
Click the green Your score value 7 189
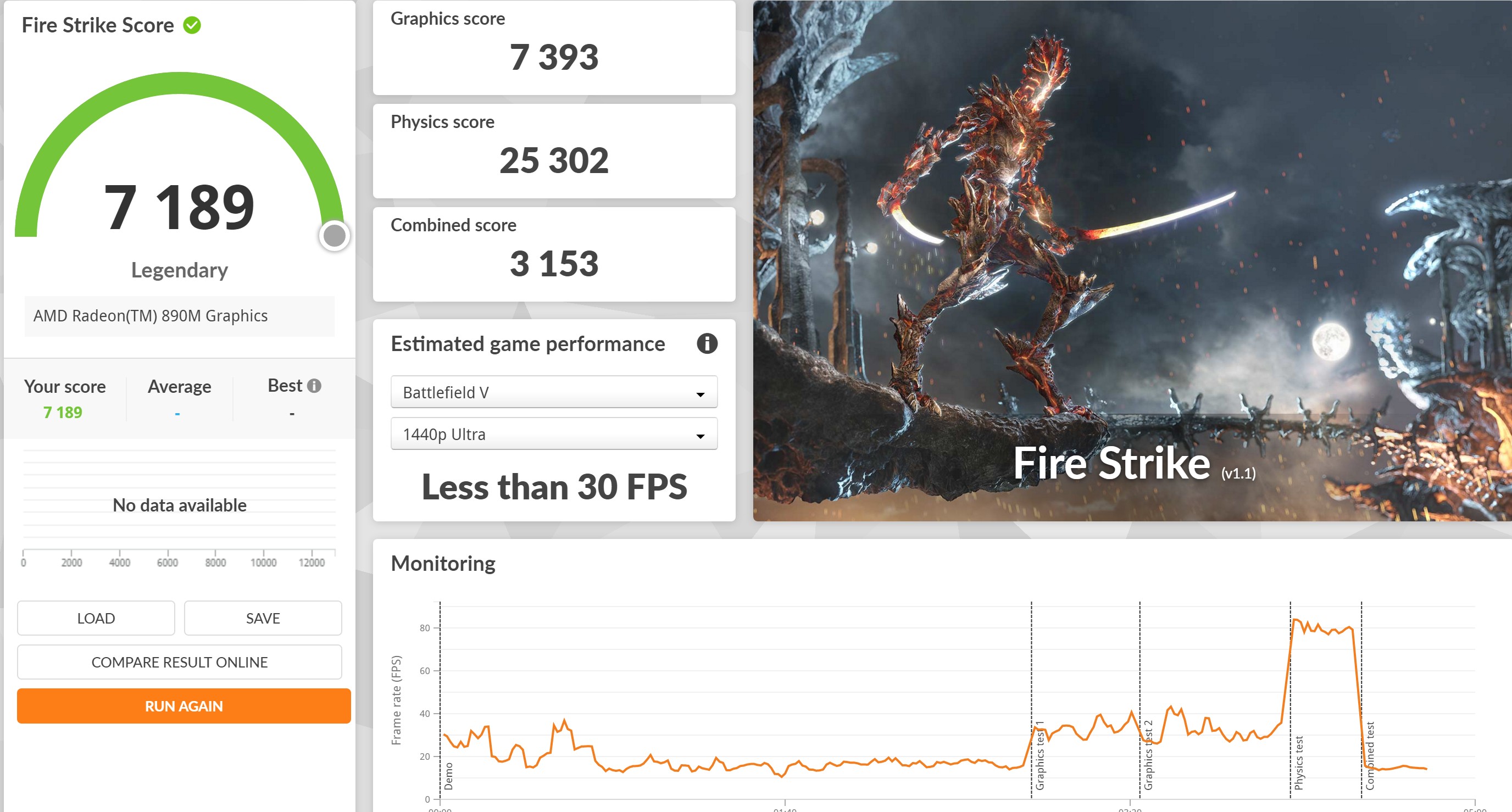coord(63,412)
